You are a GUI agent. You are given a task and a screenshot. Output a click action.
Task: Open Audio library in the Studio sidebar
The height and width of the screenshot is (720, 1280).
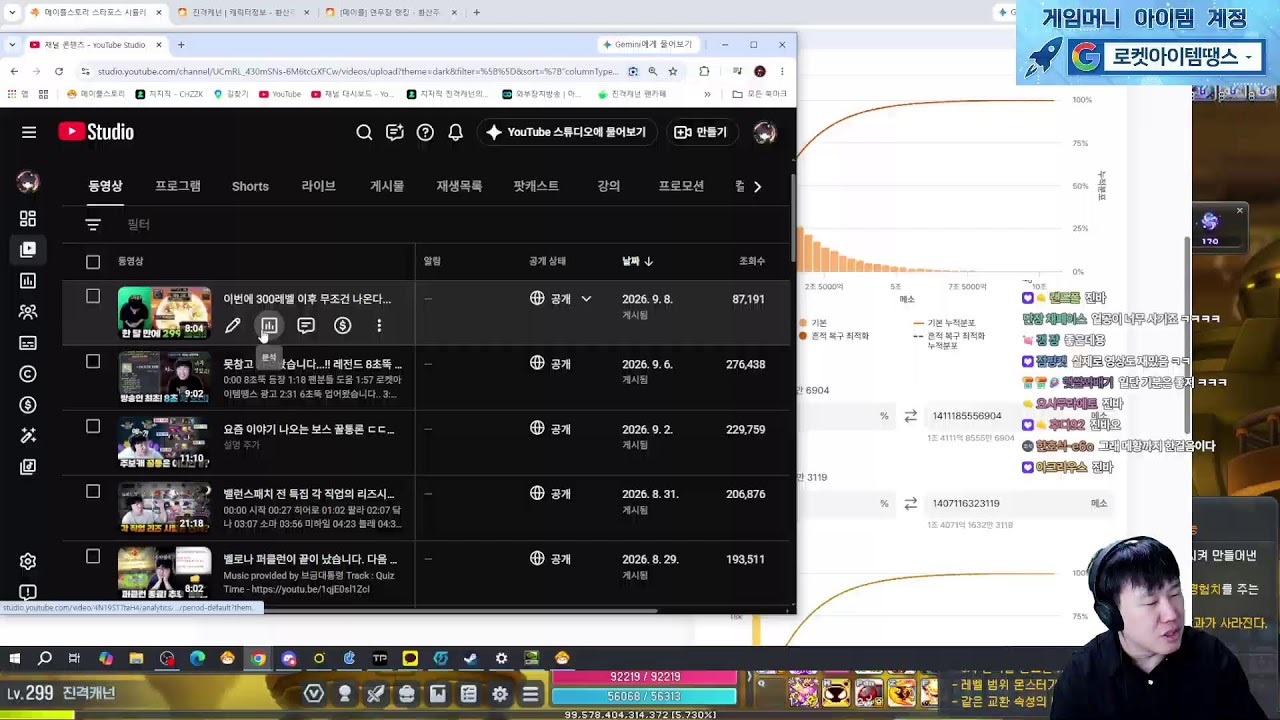[x=28, y=467]
